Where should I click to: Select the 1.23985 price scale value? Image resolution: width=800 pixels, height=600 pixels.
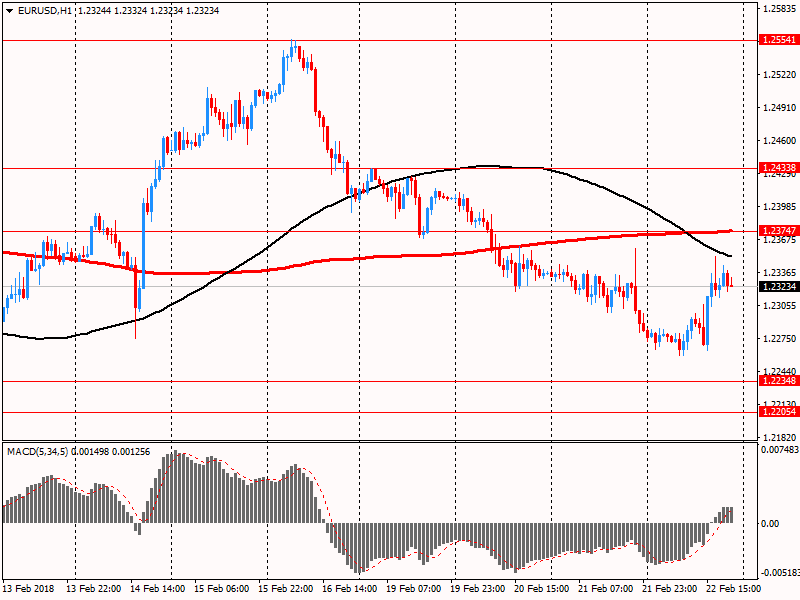(x=780, y=207)
